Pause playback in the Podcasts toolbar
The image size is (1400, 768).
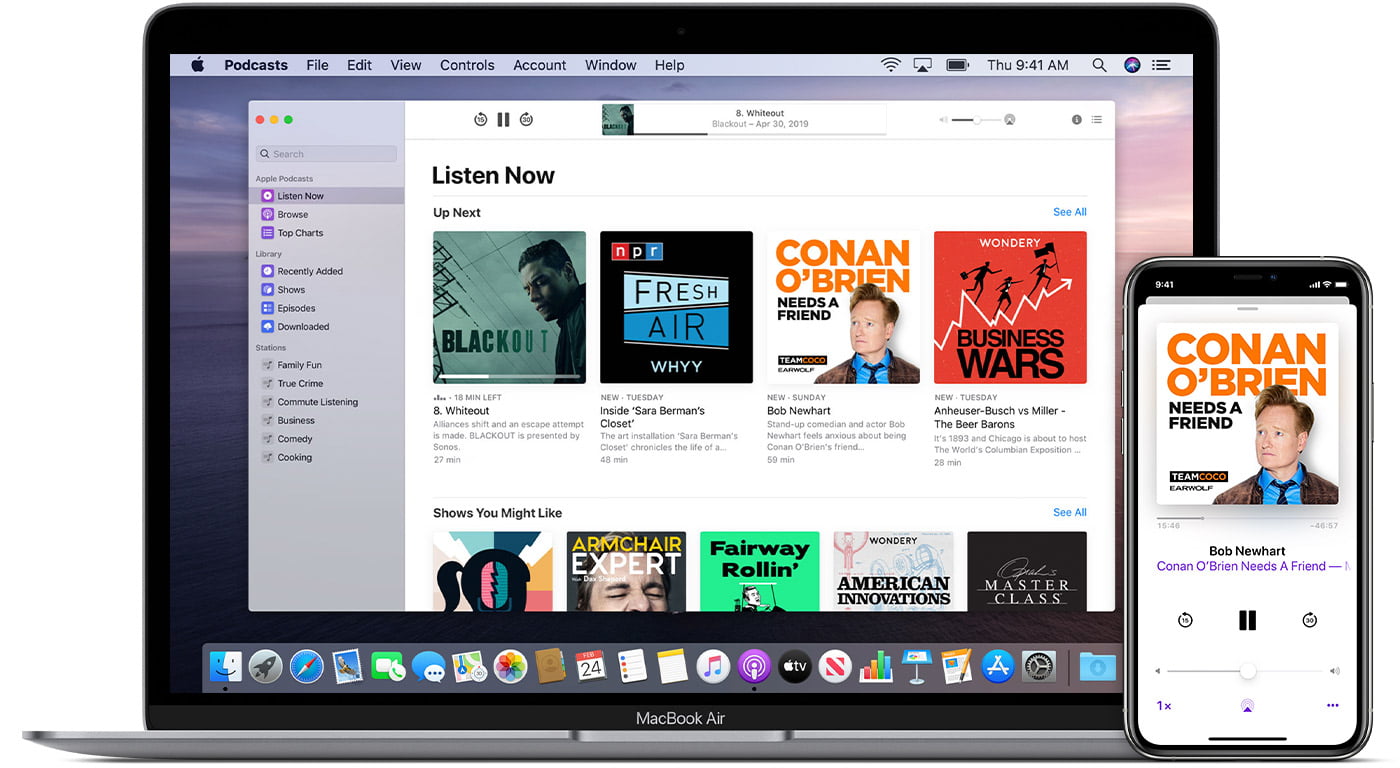503,118
